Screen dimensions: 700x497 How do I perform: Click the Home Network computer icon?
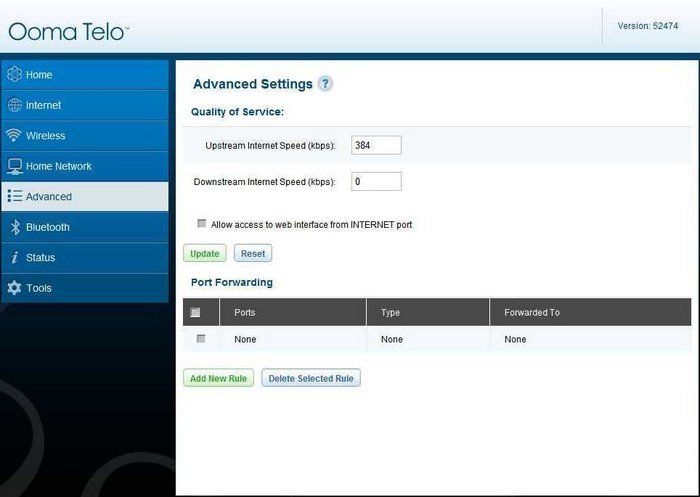tap(14, 166)
